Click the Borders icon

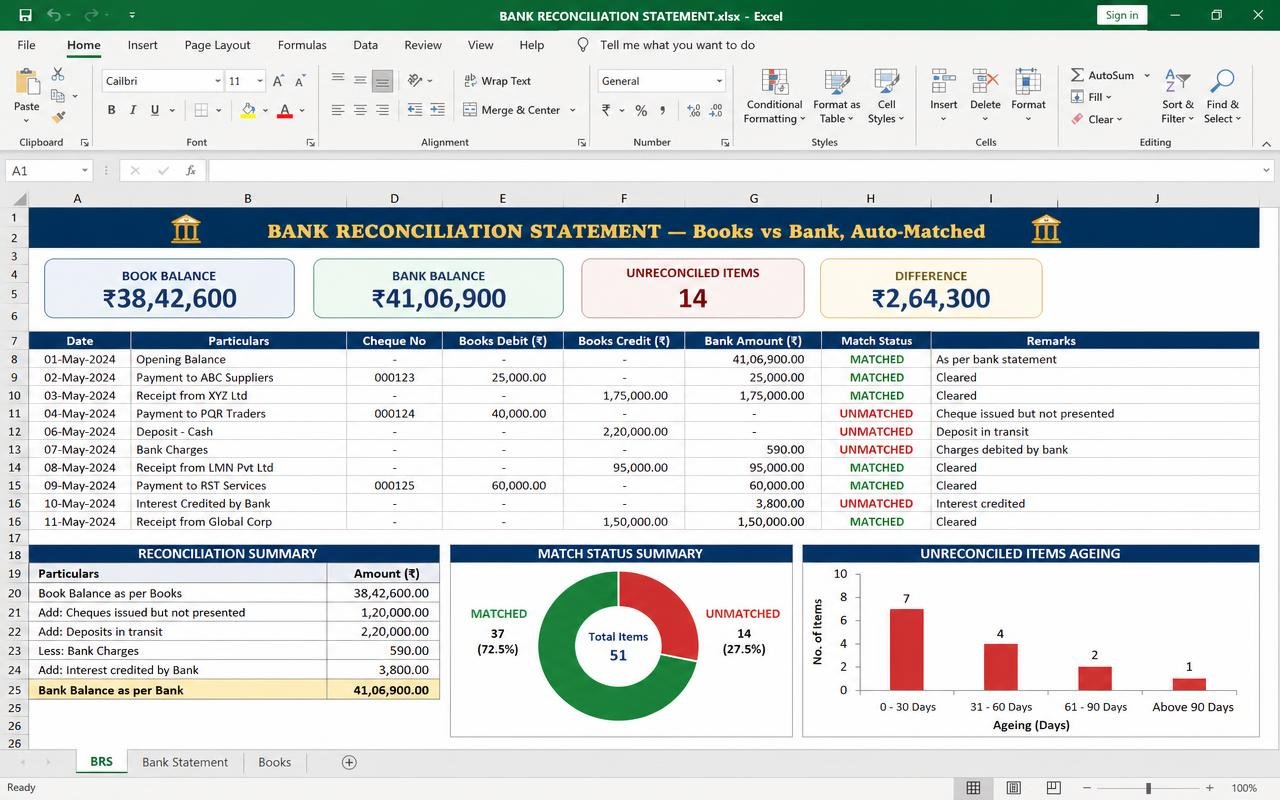pyautogui.click(x=201, y=110)
